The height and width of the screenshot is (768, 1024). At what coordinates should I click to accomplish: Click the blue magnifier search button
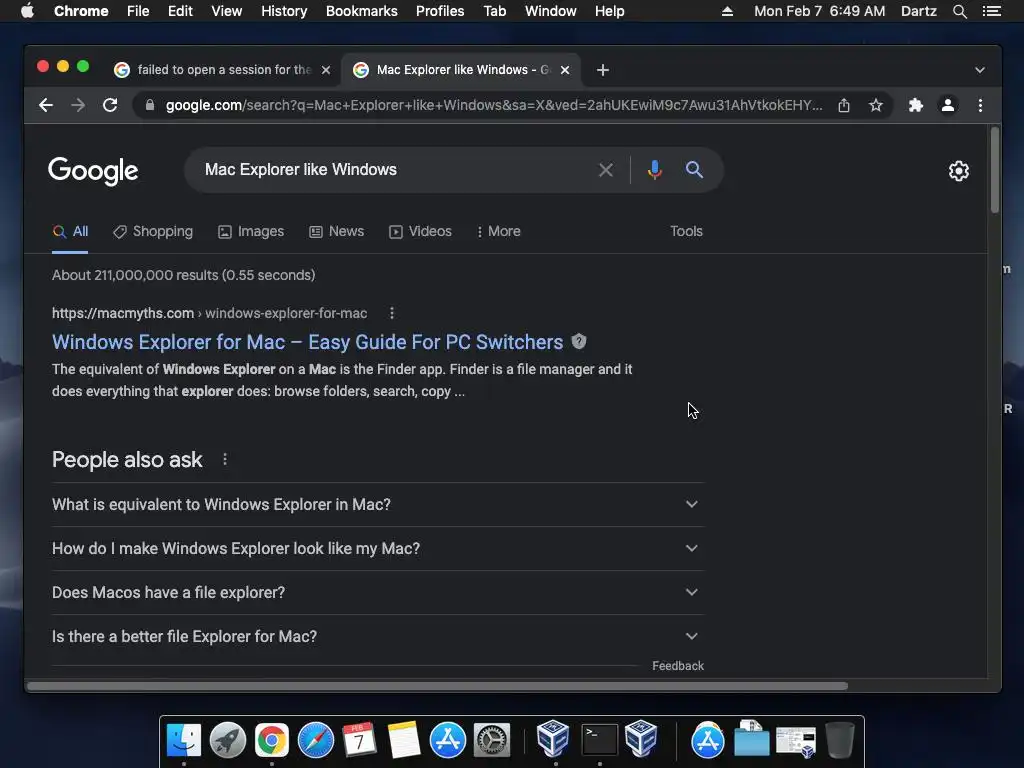[x=694, y=170]
